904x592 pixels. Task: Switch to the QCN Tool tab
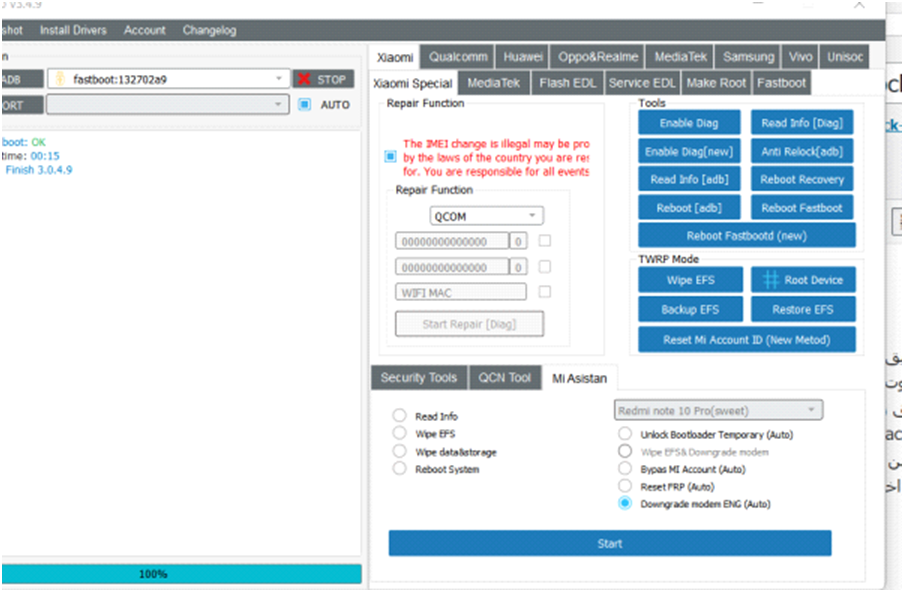(504, 378)
